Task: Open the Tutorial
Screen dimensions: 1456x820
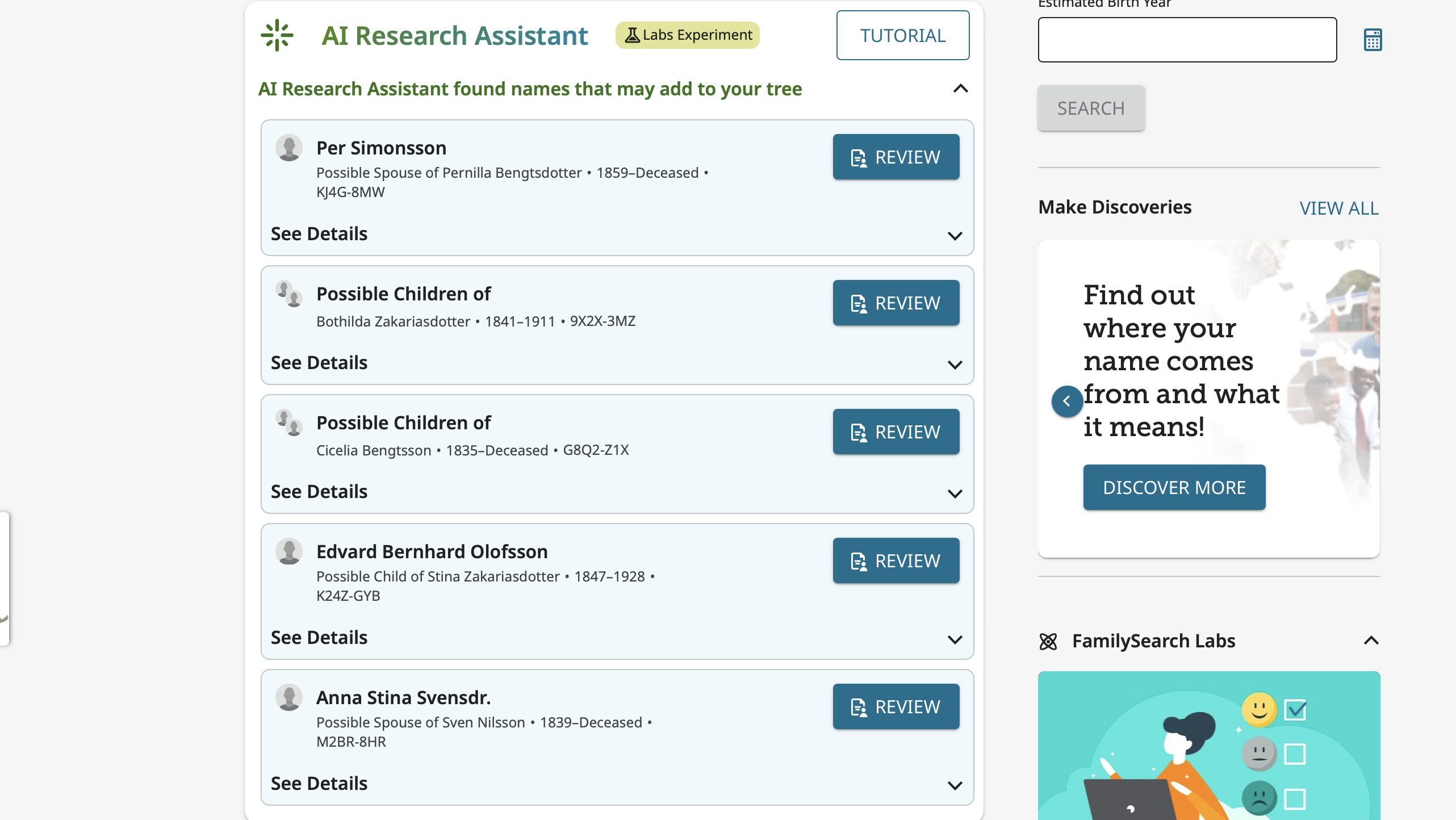Action: pyautogui.click(x=903, y=35)
